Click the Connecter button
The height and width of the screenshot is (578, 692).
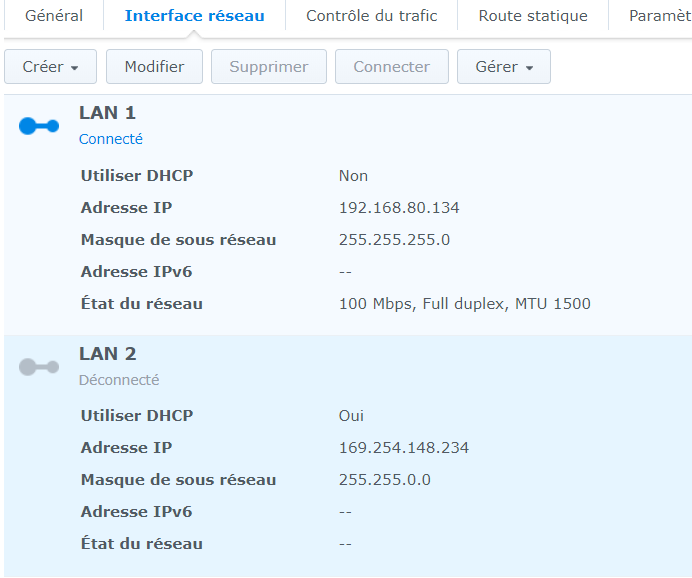(391, 67)
